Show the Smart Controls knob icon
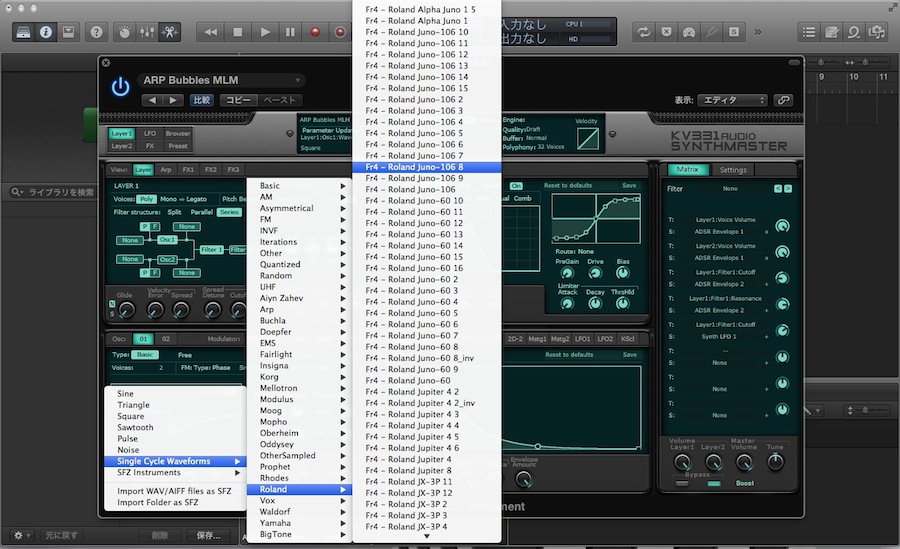 (125, 32)
